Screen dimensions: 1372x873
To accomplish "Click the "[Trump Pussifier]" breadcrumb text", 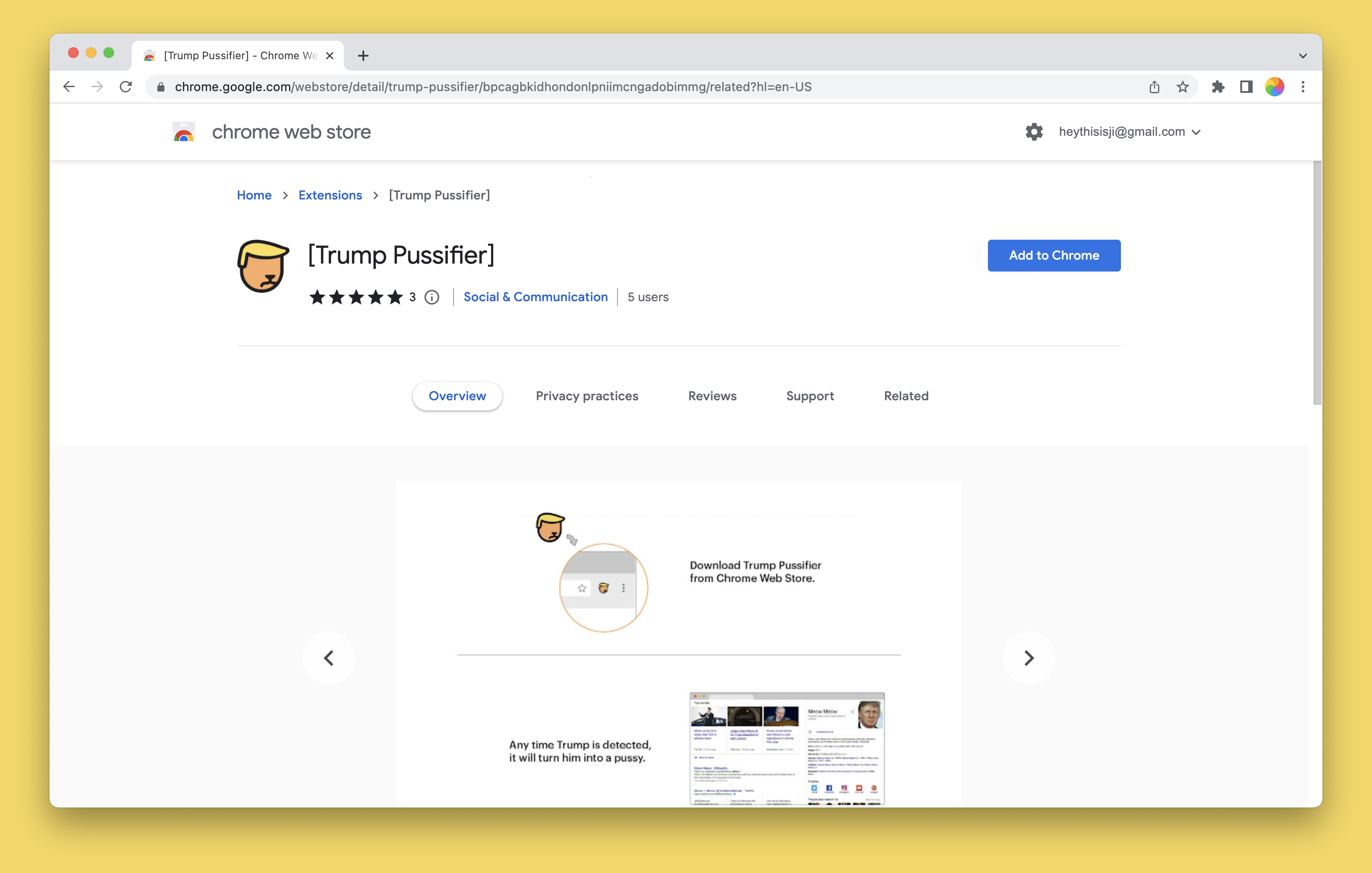I will point(439,195).
